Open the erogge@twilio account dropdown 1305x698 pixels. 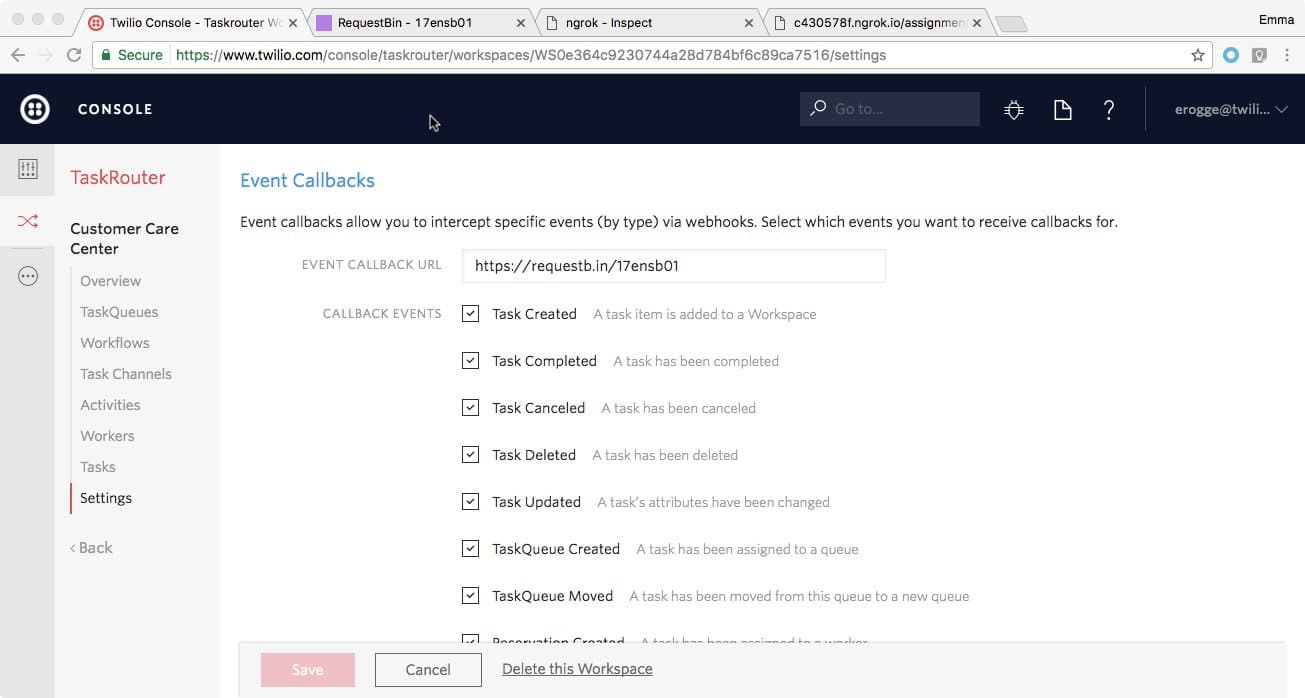click(x=1232, y=110)
